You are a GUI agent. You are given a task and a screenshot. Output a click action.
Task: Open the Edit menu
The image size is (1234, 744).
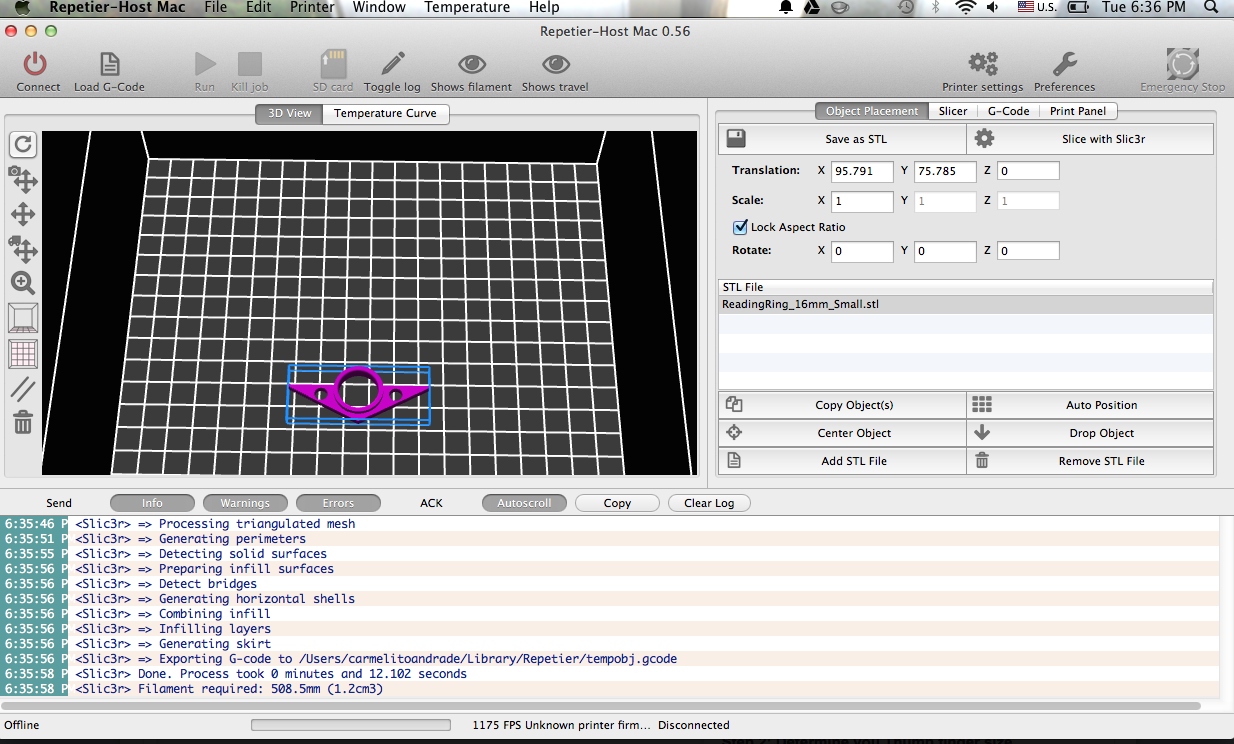[x=259, y=7]
